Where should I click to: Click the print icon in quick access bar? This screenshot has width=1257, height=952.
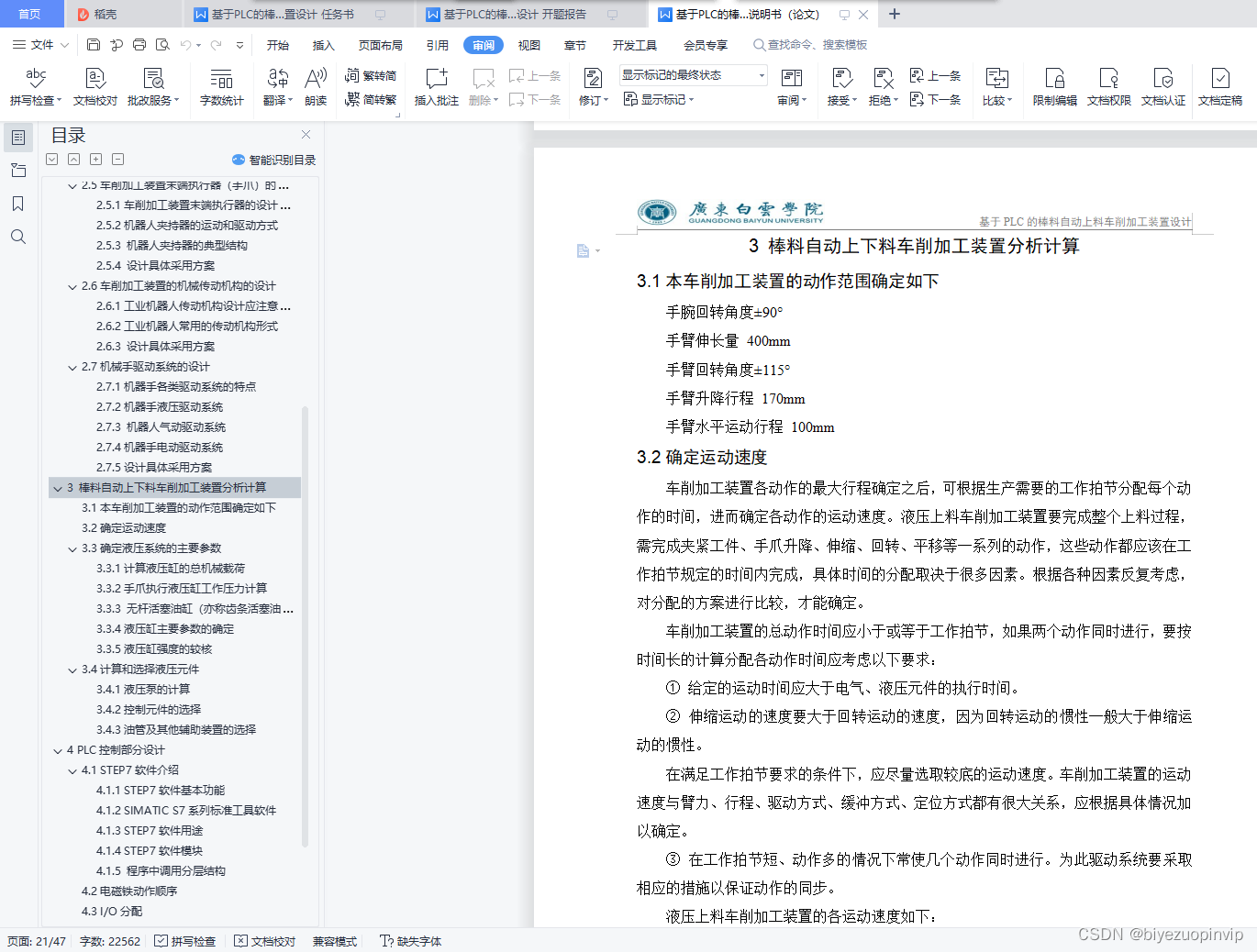139,44
